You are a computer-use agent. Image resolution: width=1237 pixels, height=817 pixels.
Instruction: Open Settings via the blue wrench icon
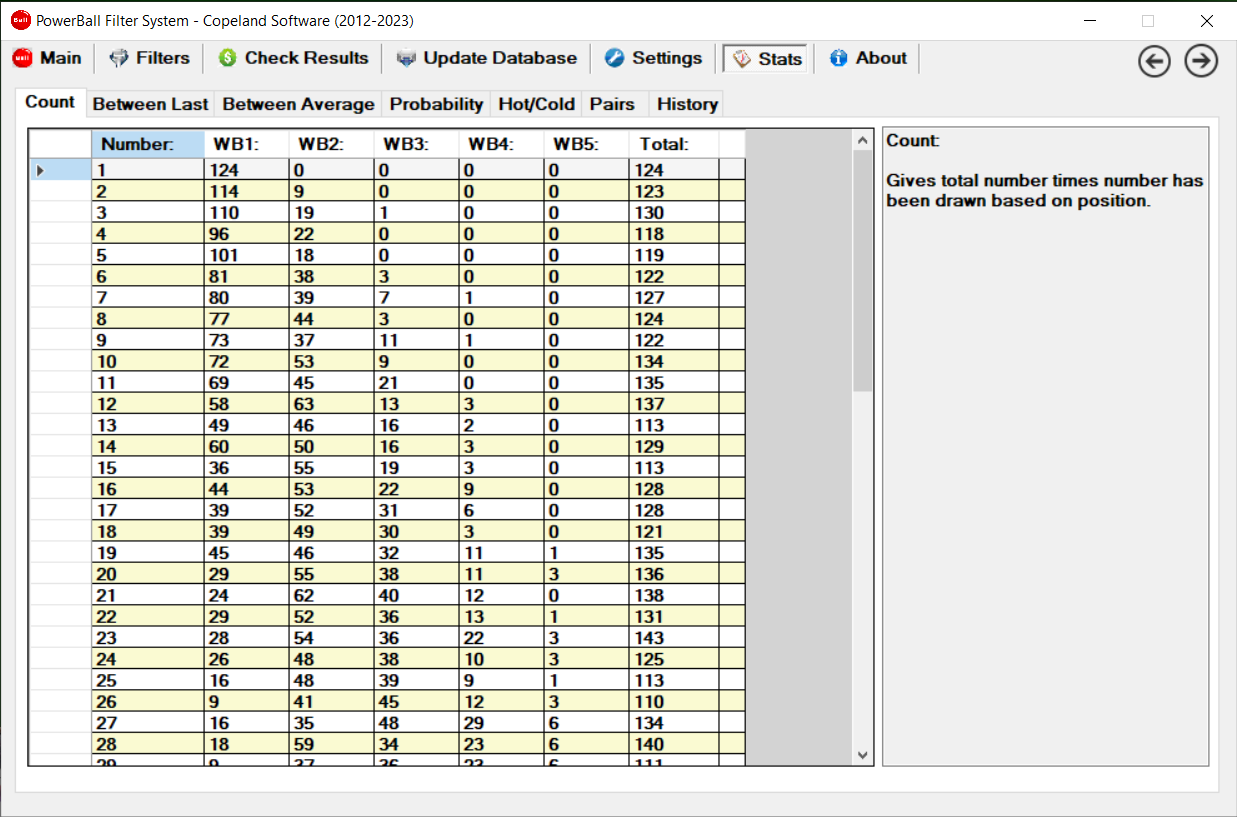point(615,58)
